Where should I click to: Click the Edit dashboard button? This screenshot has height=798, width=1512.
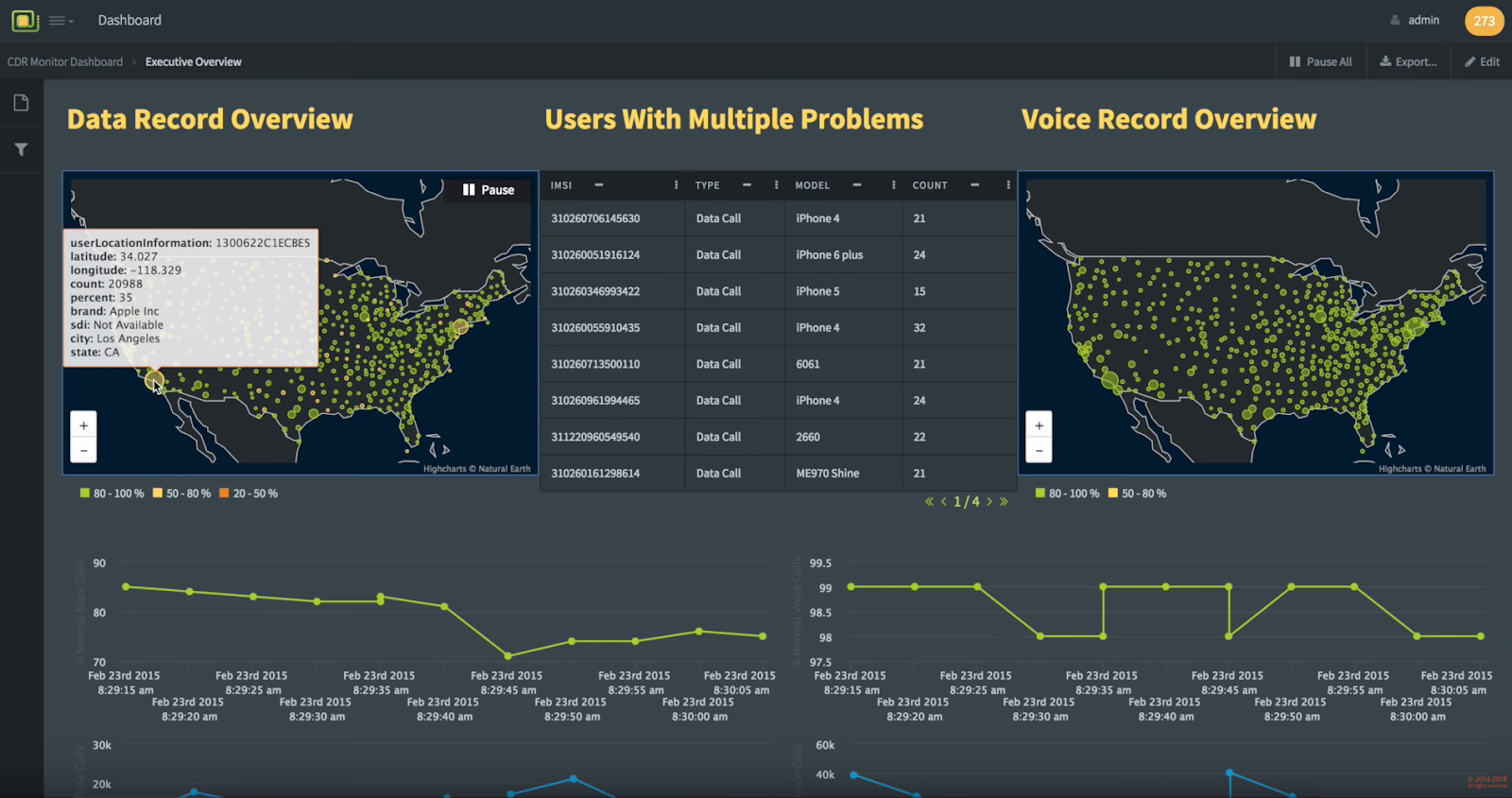[x=1482, y=61]
